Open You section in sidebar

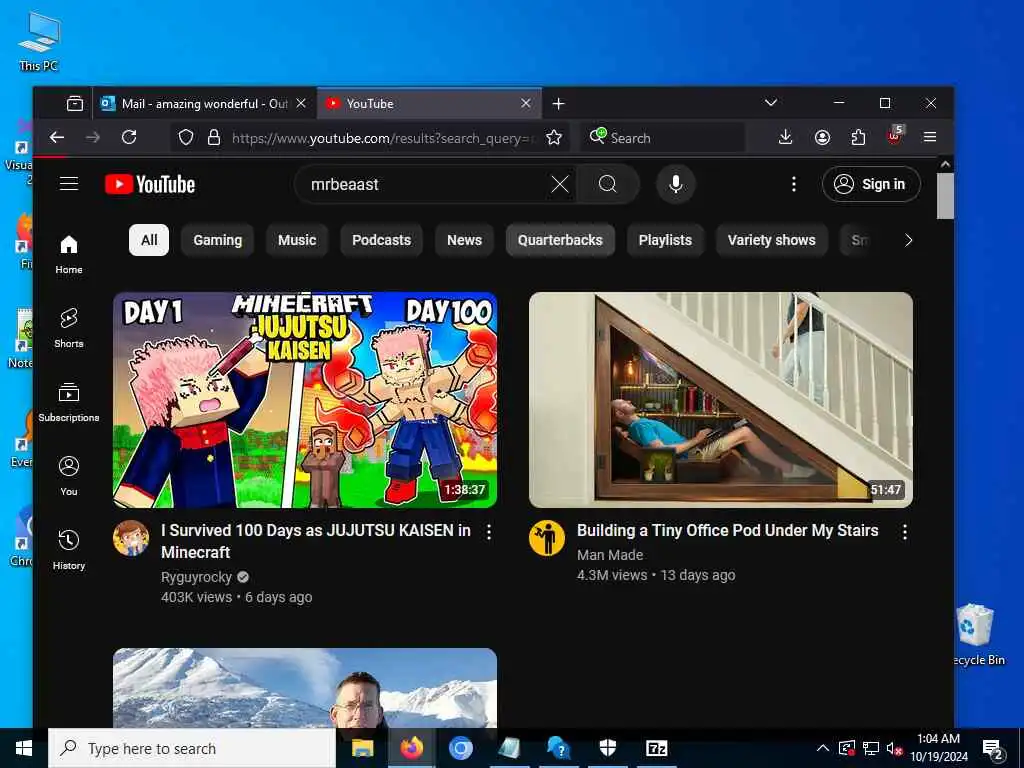click(69, 477)
